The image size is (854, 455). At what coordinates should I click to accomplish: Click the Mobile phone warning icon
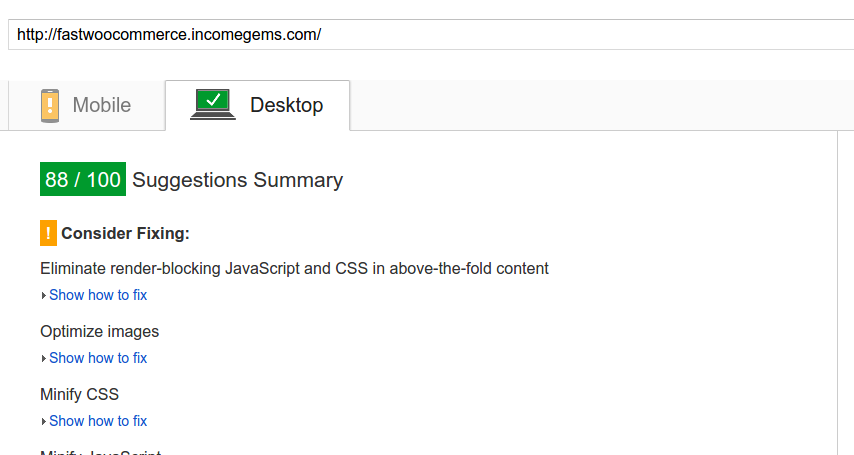tap(50, 106)
